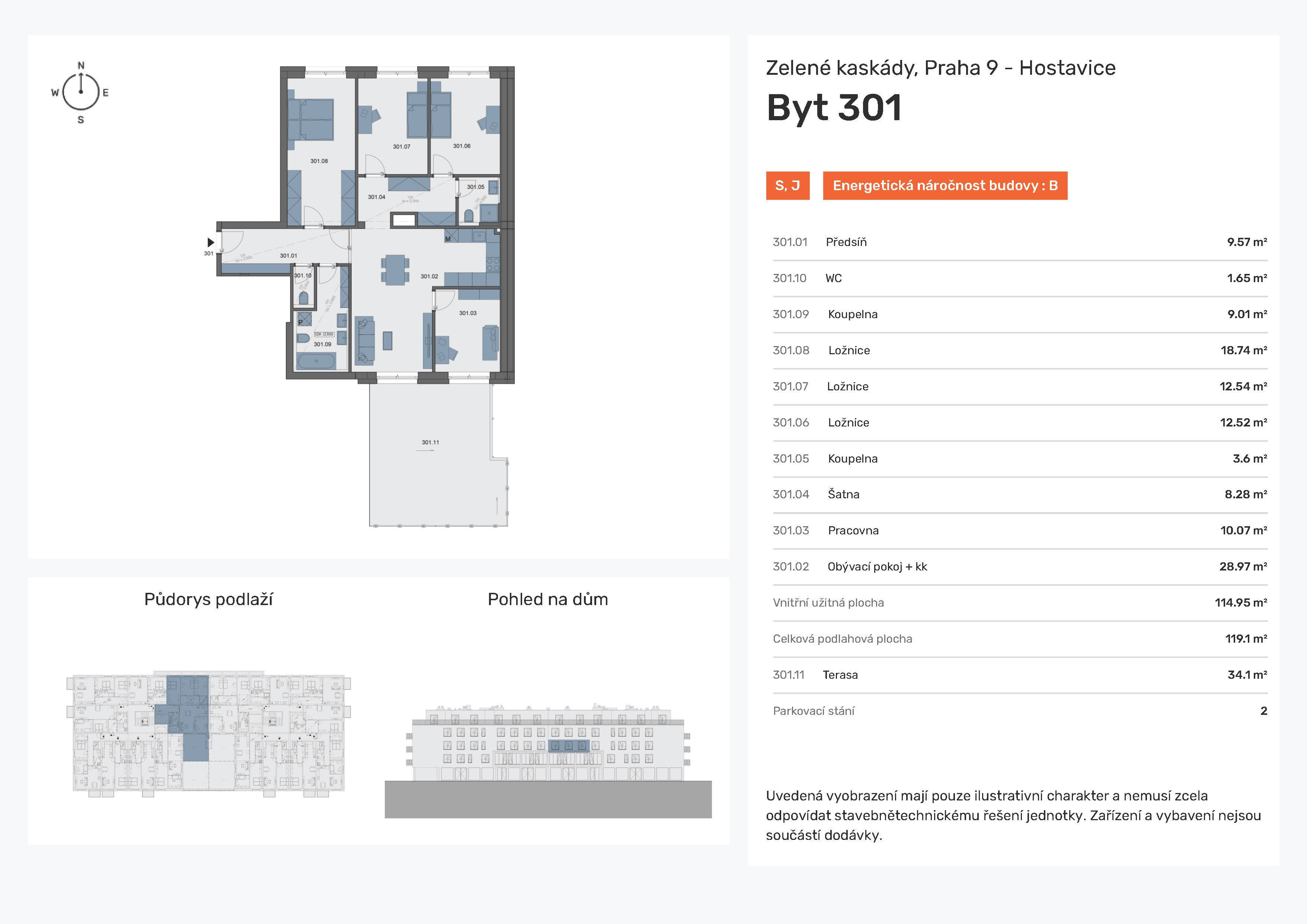Click the sofa in living room 301.02

tap(364, 340)
